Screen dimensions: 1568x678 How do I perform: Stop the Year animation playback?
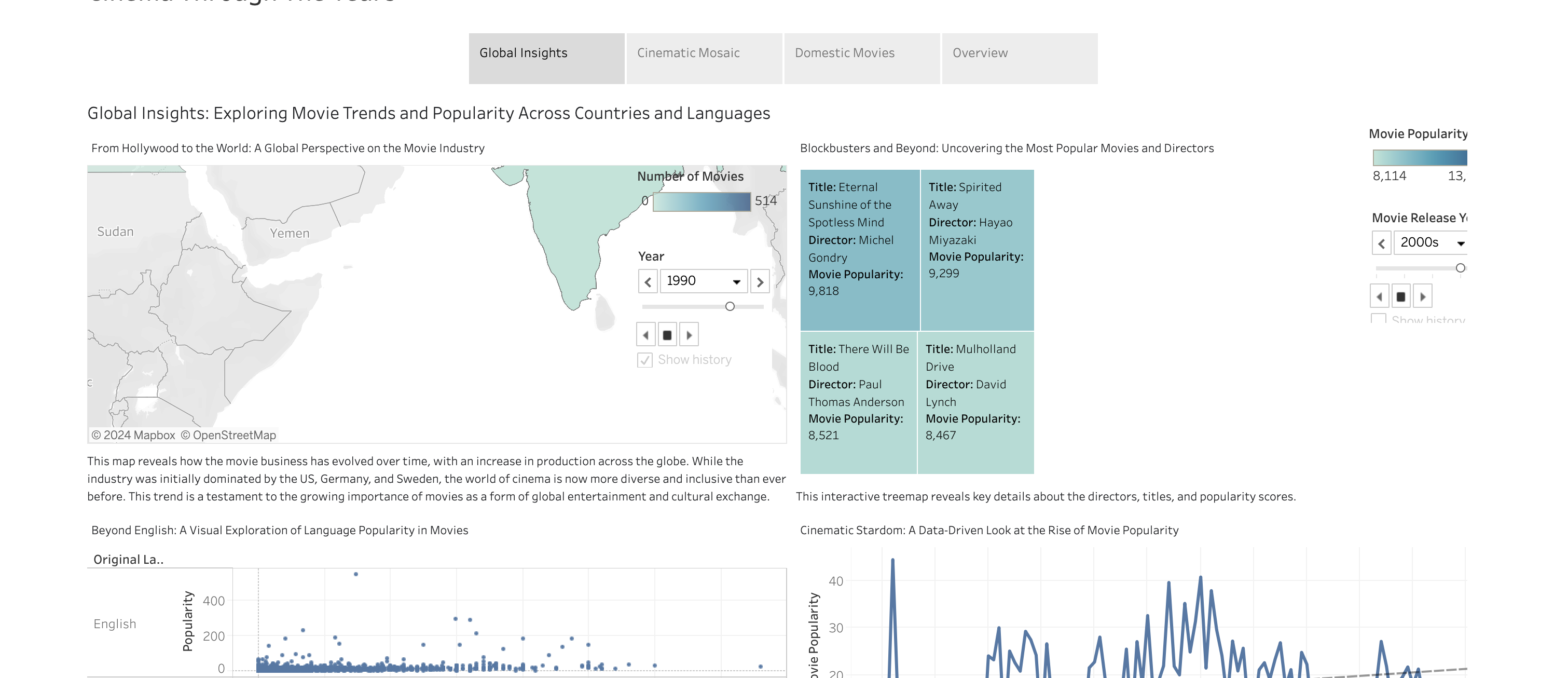(x=667, y=335)
